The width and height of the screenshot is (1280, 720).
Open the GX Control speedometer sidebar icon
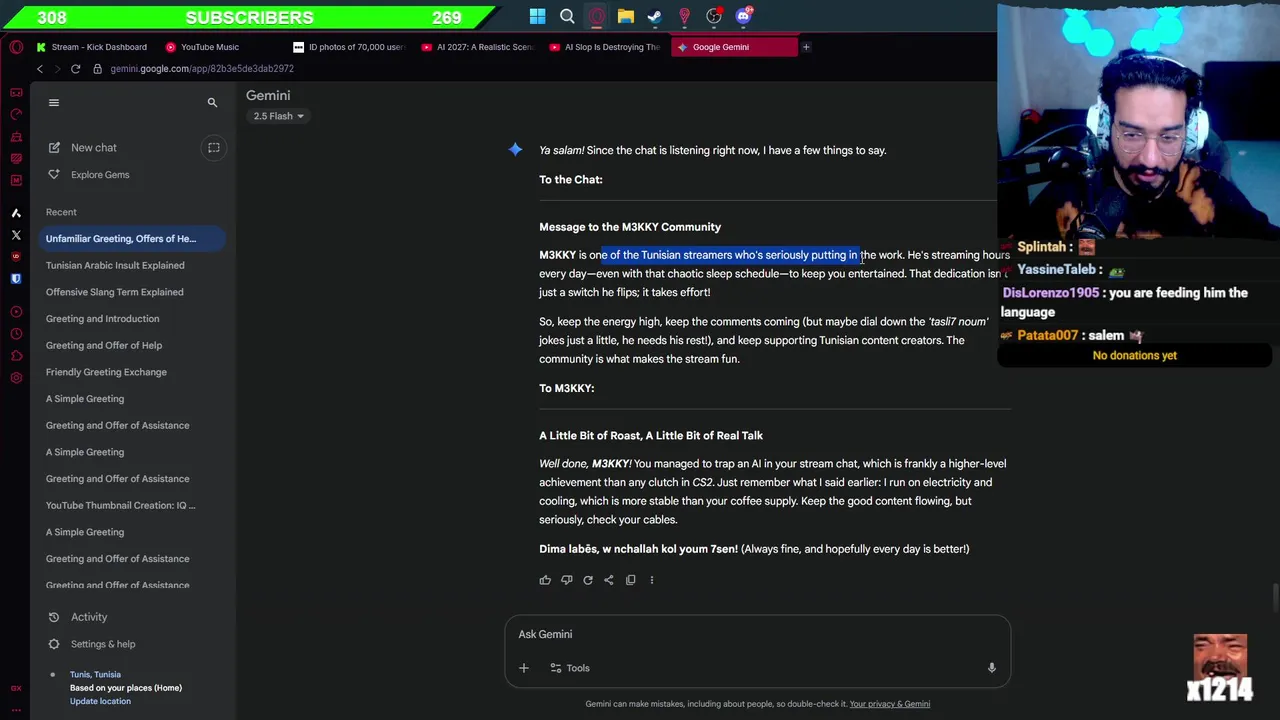coord(16,114)
